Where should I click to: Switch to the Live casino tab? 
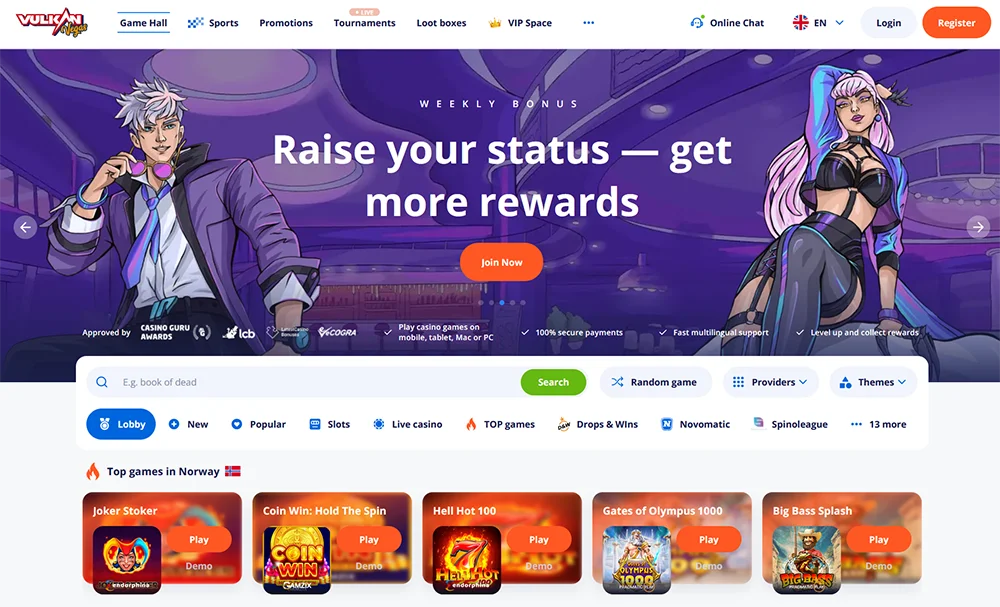click(408, 424)
